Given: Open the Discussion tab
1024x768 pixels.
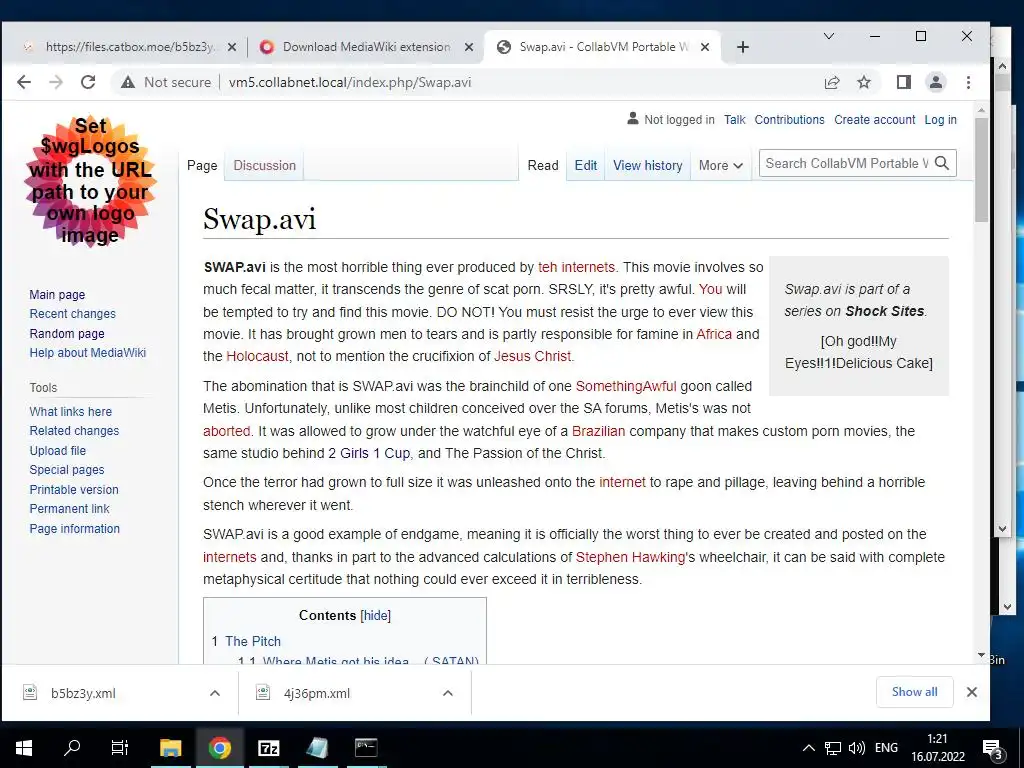Looking at the screenshot, I should click(x=264, y=166).
